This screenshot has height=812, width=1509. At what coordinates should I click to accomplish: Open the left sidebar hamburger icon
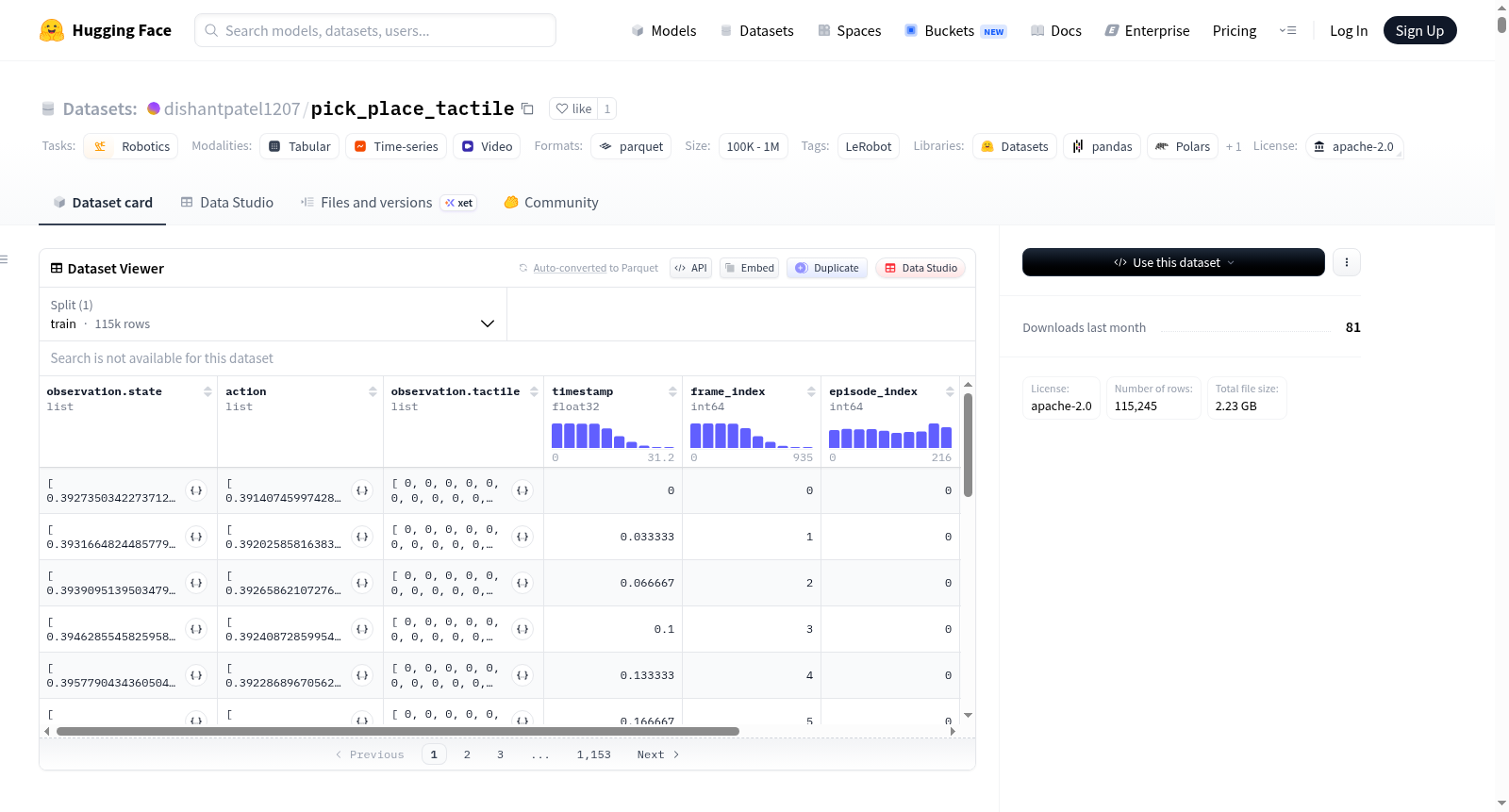point(4,259)
